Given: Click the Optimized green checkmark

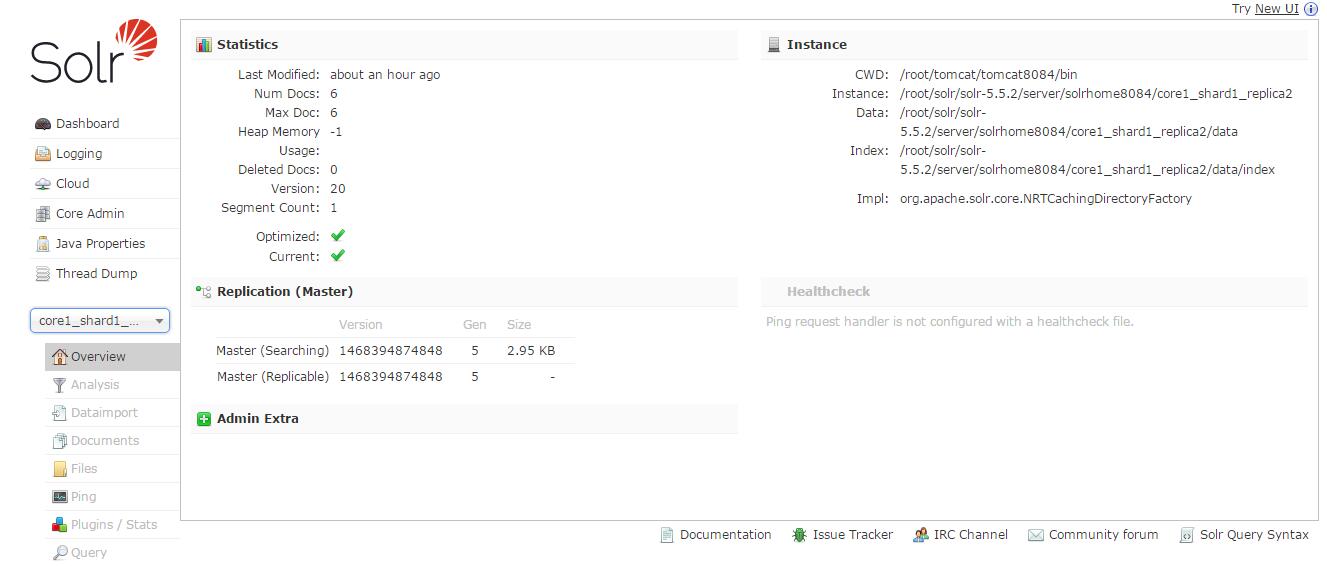Looking at the screenshot, I should click(x=338, y=236).
